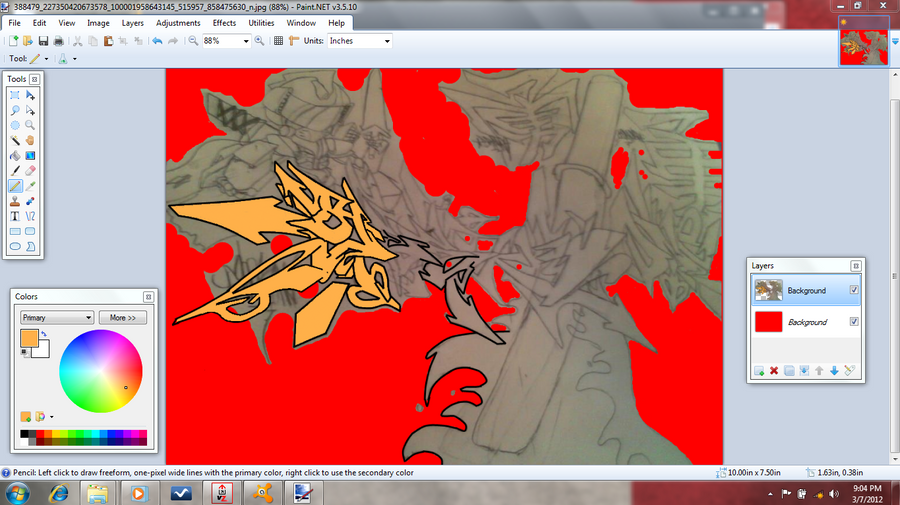Undo the last action via toolbar arrow
Viewport: 900px width, 505px height.
[157, 41]
